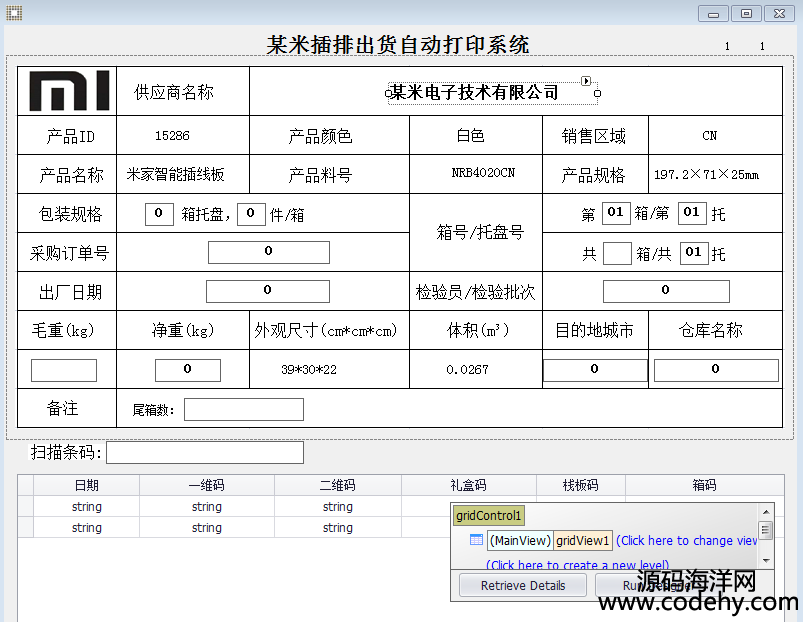The width and height of the screenshot is (803, 622).
Task: Click the 件/箱 quantity input box
Action: [251, 214]
